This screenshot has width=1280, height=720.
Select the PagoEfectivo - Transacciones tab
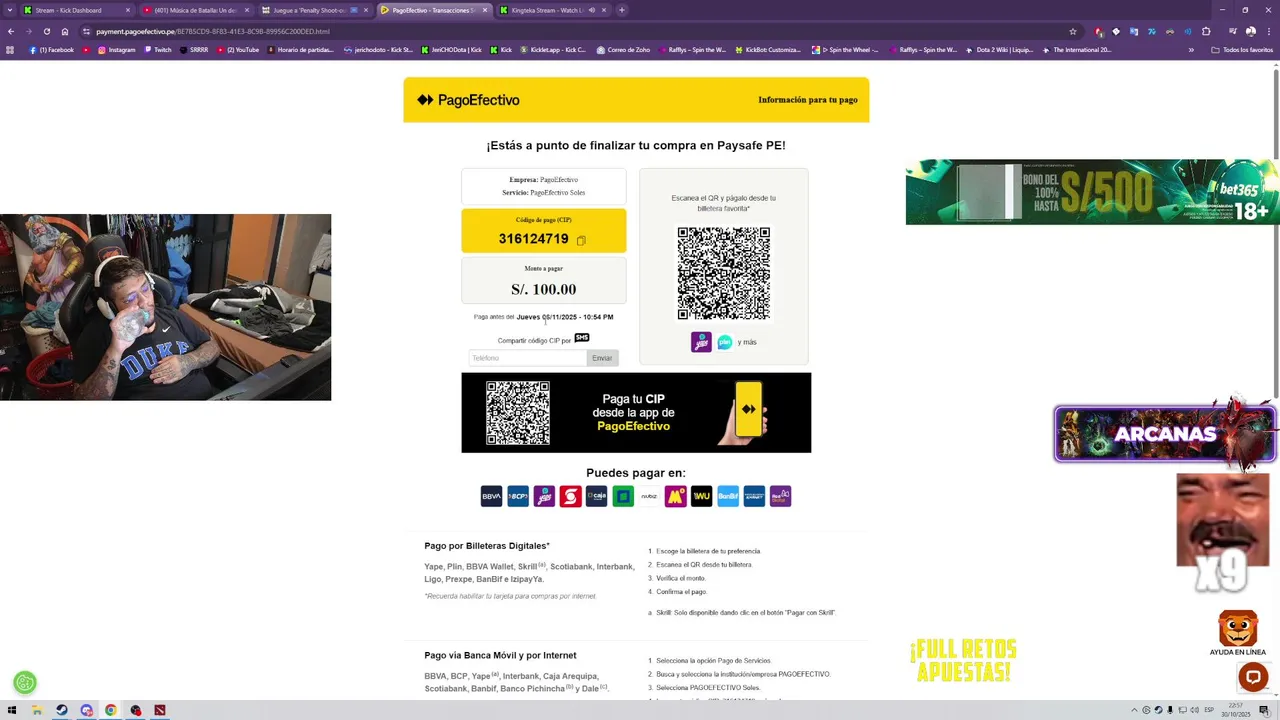pos(433,10)
